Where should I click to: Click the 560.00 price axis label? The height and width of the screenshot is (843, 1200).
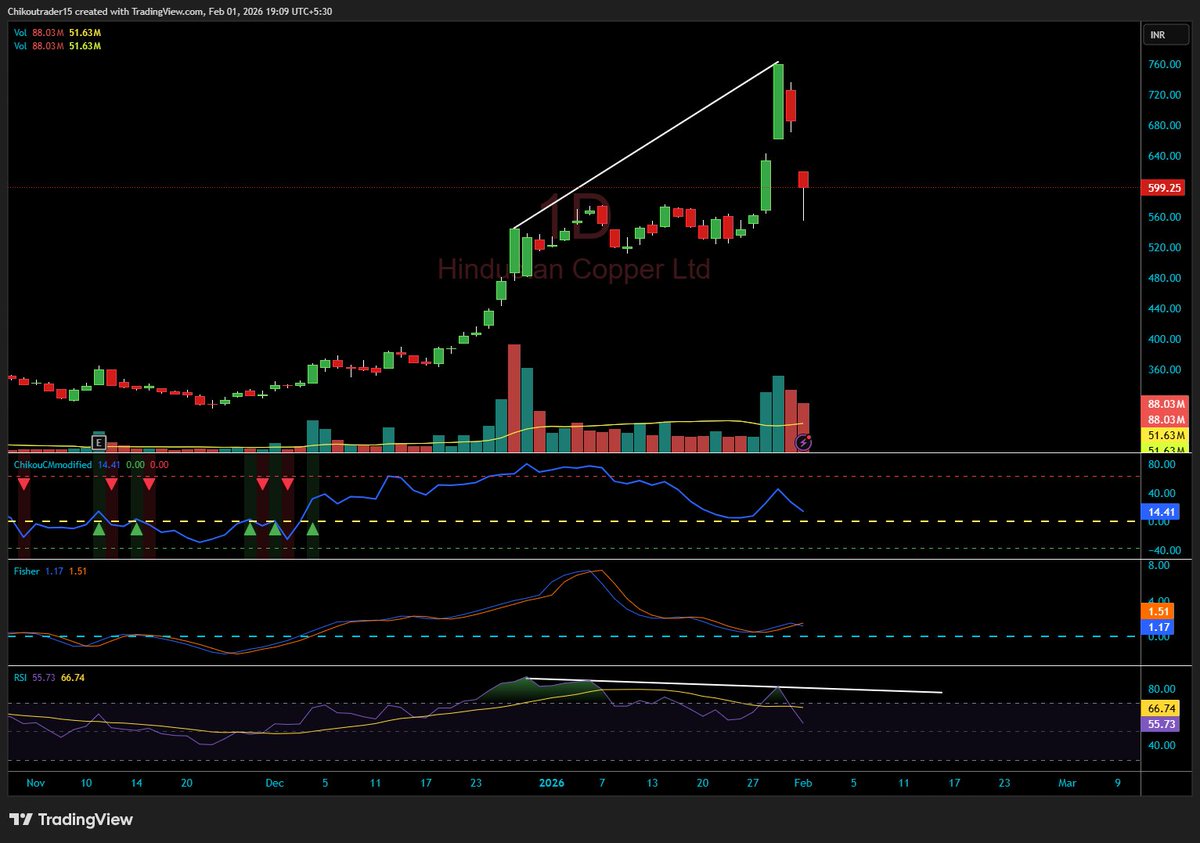pyautogui.click(x=1166, y=217)
